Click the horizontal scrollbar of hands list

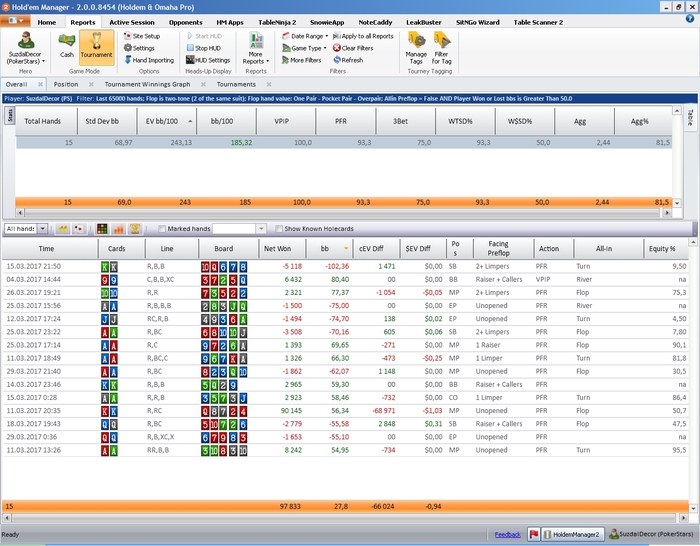point(346,518)
